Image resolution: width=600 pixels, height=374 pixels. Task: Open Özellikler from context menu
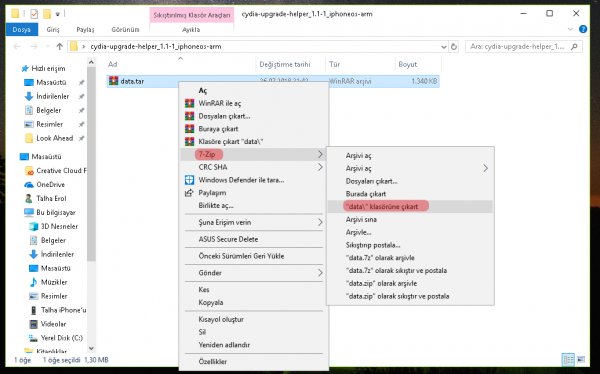(254, 361)
